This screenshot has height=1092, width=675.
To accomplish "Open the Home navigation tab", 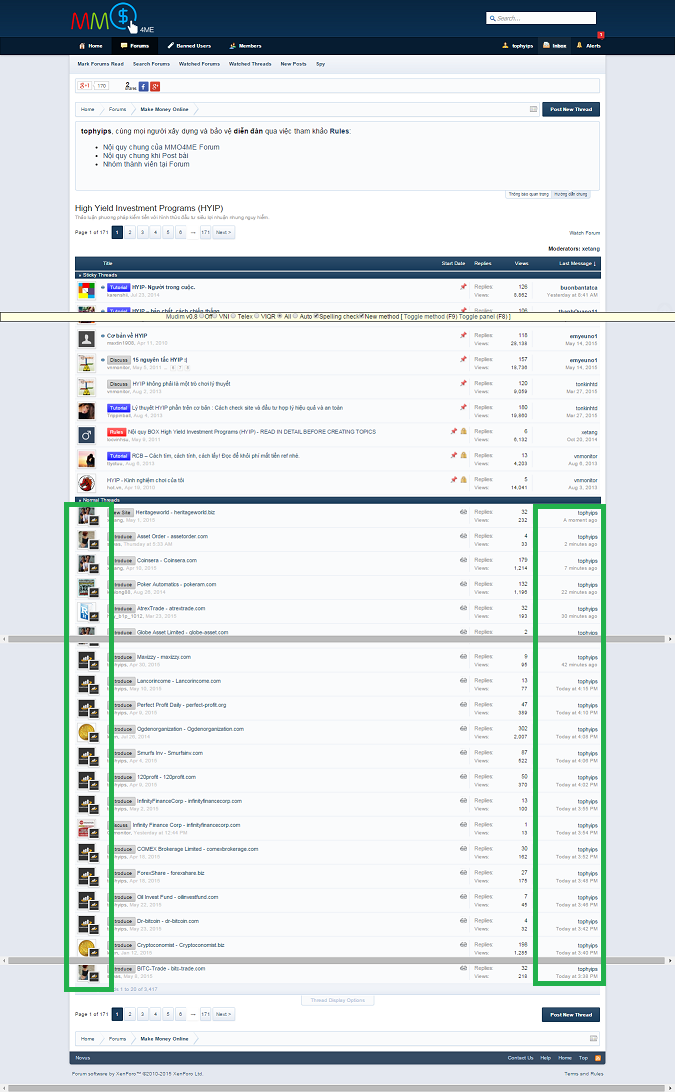I will pyautogui.click(x=91, y=46).
